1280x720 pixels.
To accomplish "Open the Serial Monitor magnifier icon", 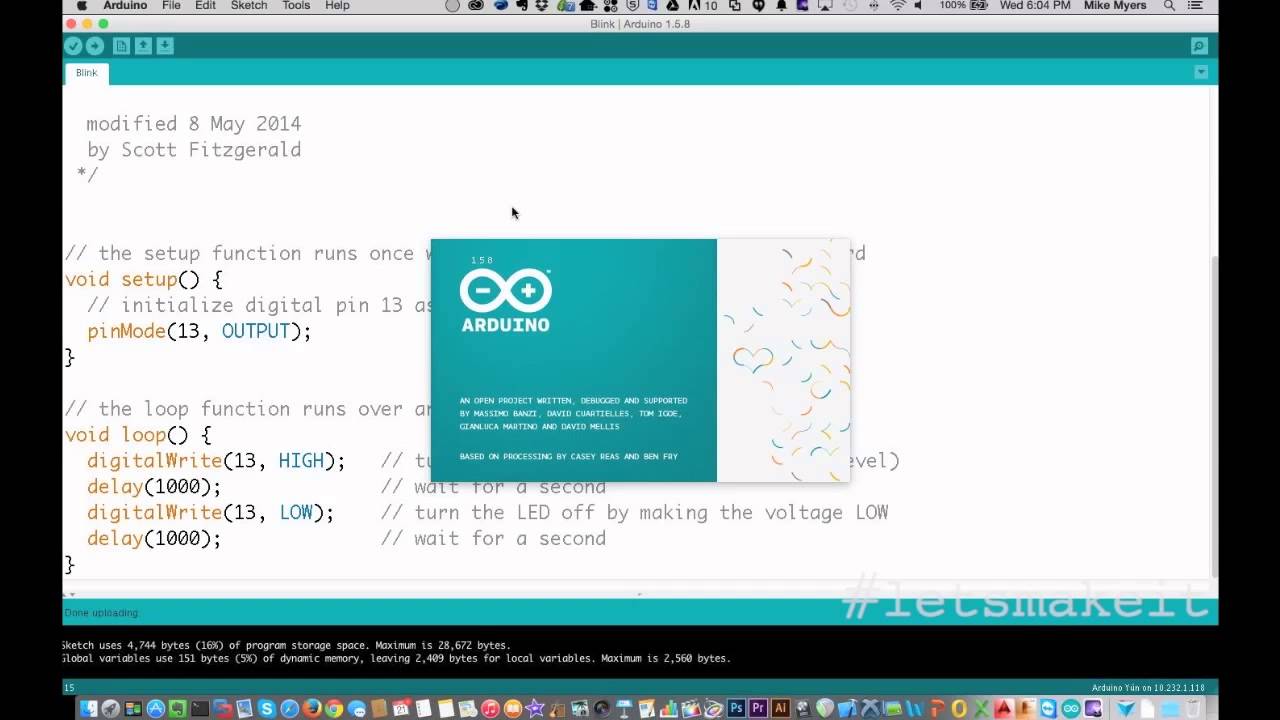I will click(1197, 45).
